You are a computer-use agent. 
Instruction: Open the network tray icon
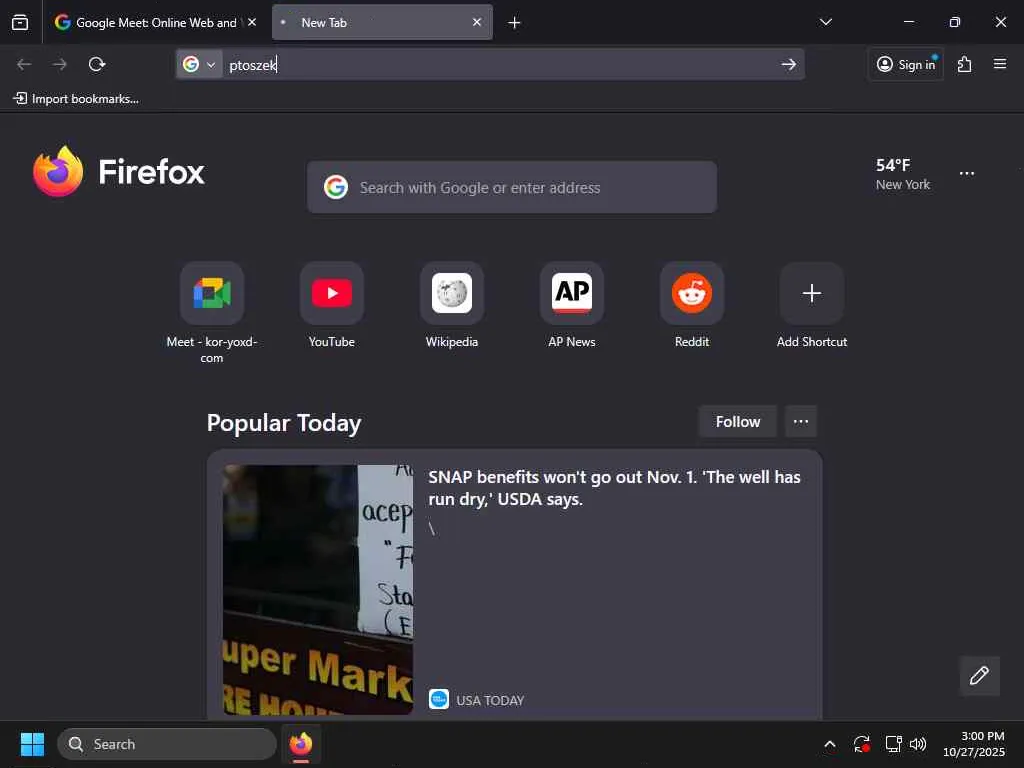tap(893, 744)
